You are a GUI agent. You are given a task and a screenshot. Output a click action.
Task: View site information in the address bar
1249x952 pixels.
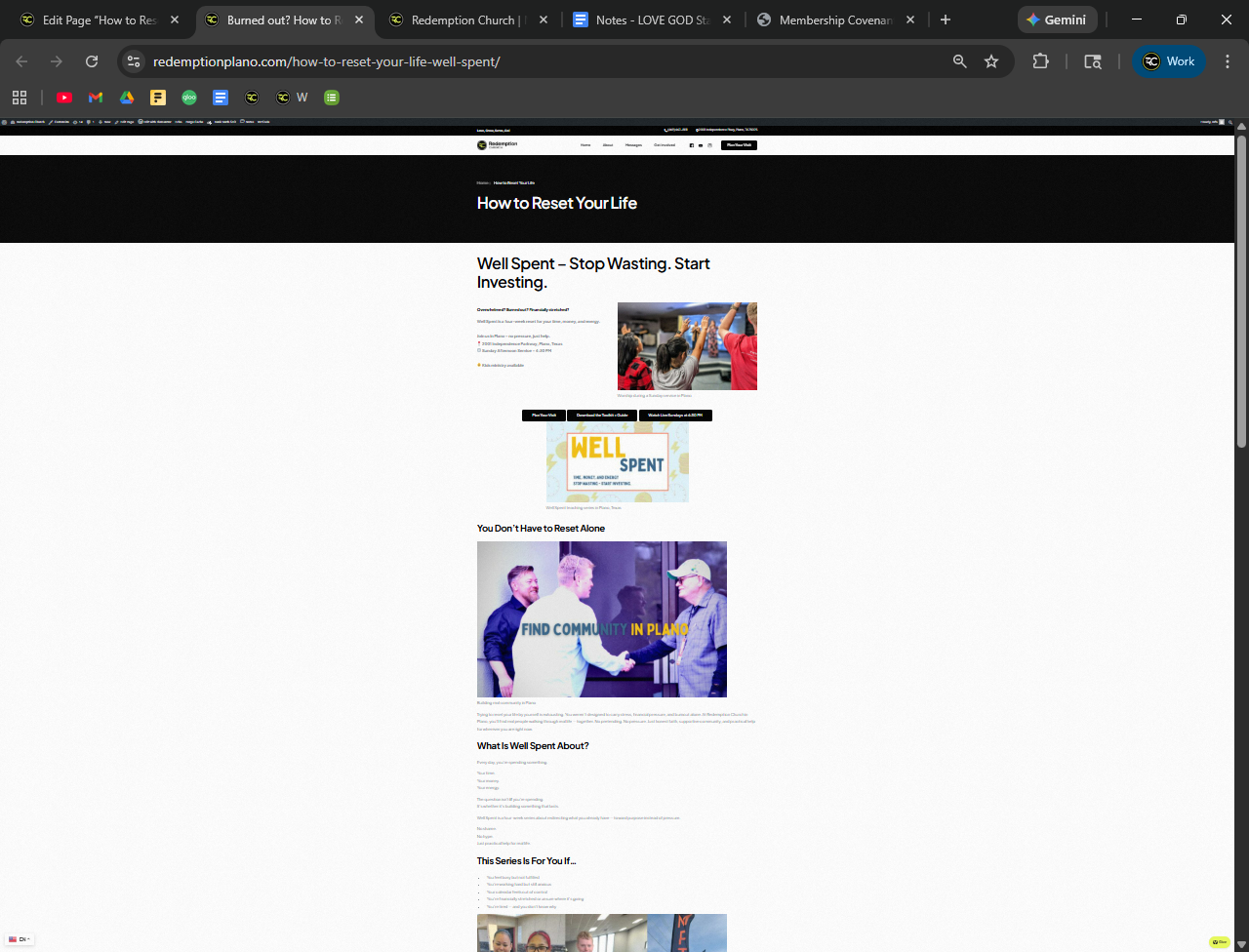click(135, 61)
